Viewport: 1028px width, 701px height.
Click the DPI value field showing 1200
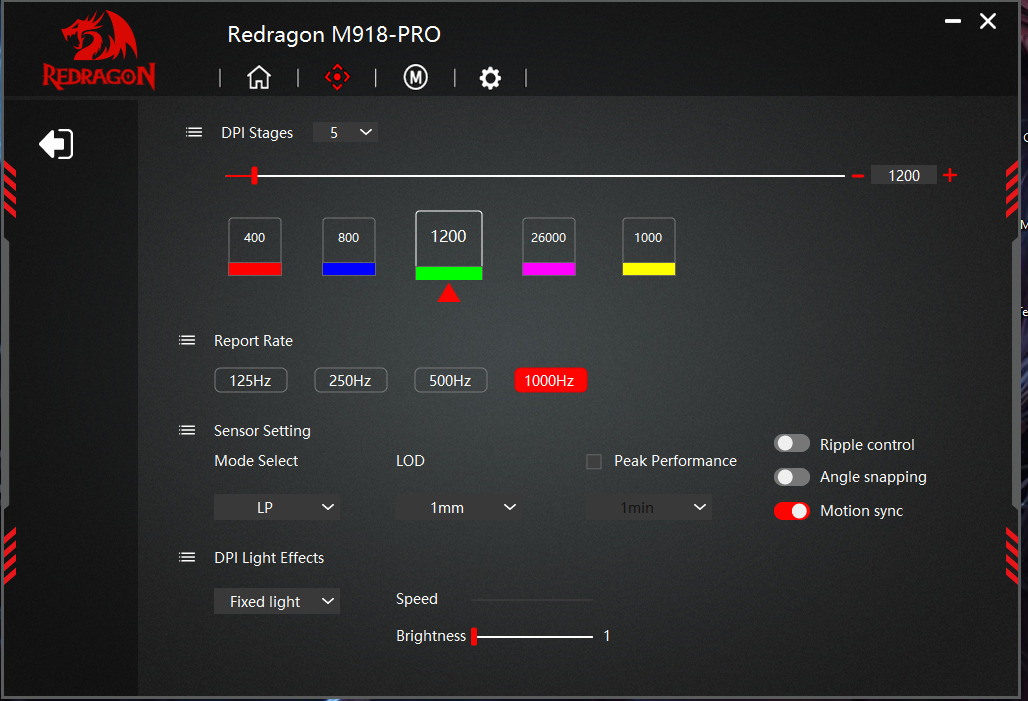pos(903,176)
